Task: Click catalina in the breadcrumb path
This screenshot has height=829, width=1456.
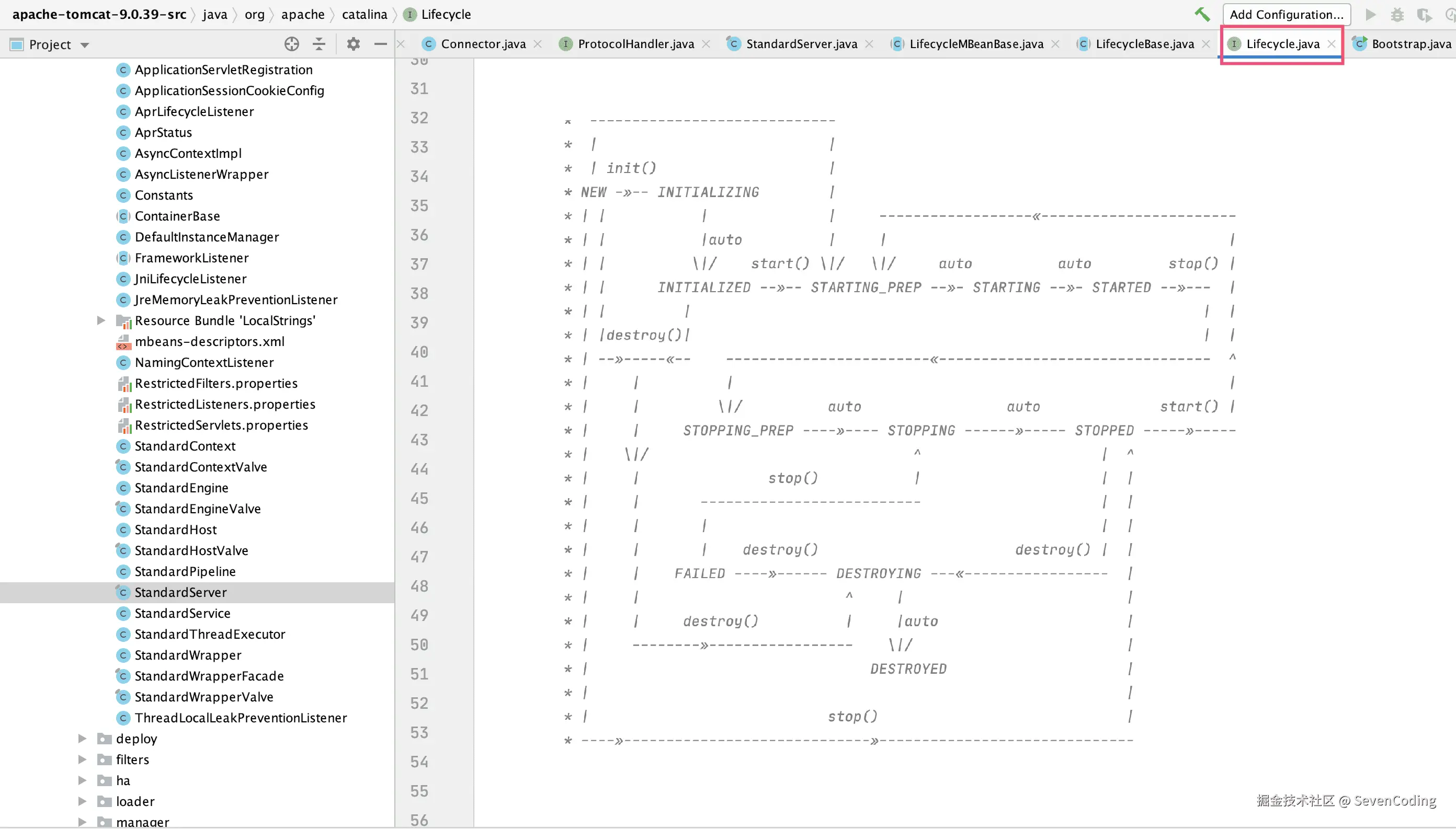Action: 364,14
